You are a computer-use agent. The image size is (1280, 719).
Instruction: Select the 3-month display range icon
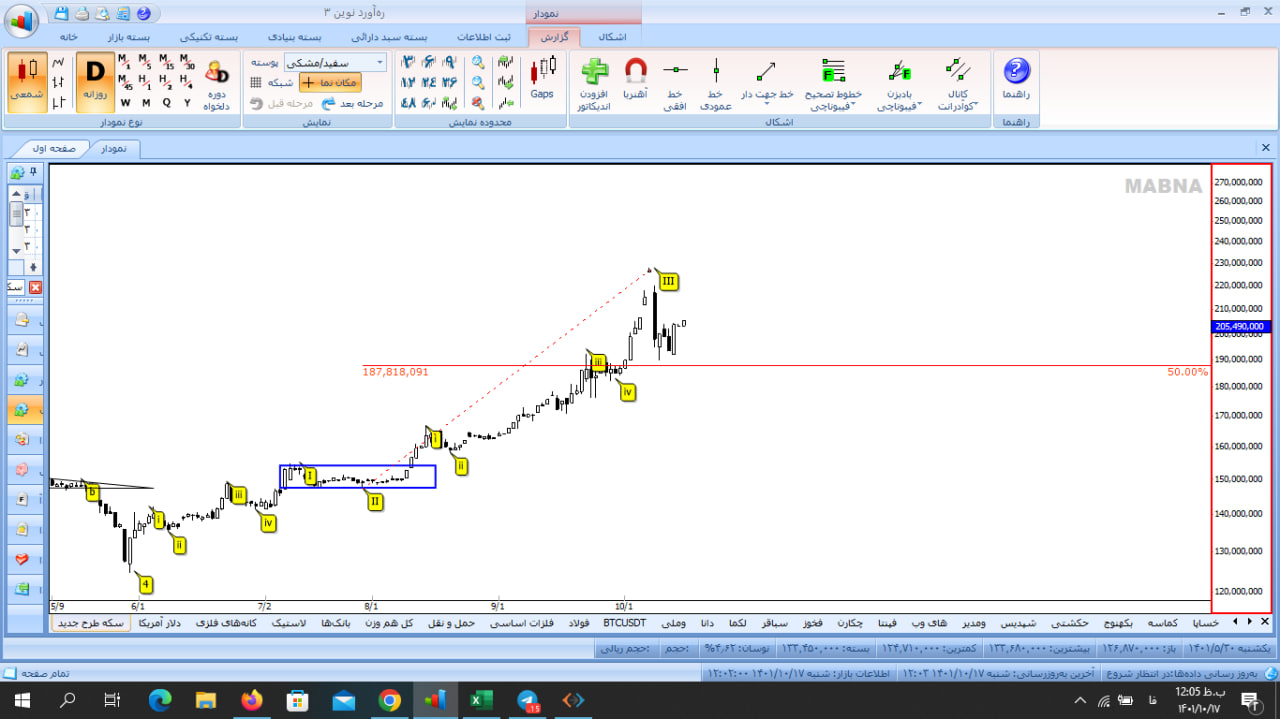click(408, 62)
